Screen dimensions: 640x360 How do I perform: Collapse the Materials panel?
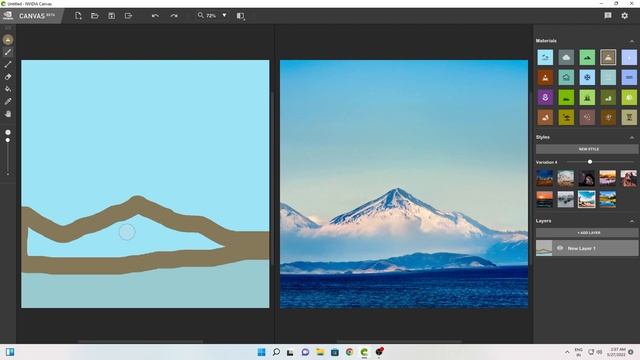632,41
